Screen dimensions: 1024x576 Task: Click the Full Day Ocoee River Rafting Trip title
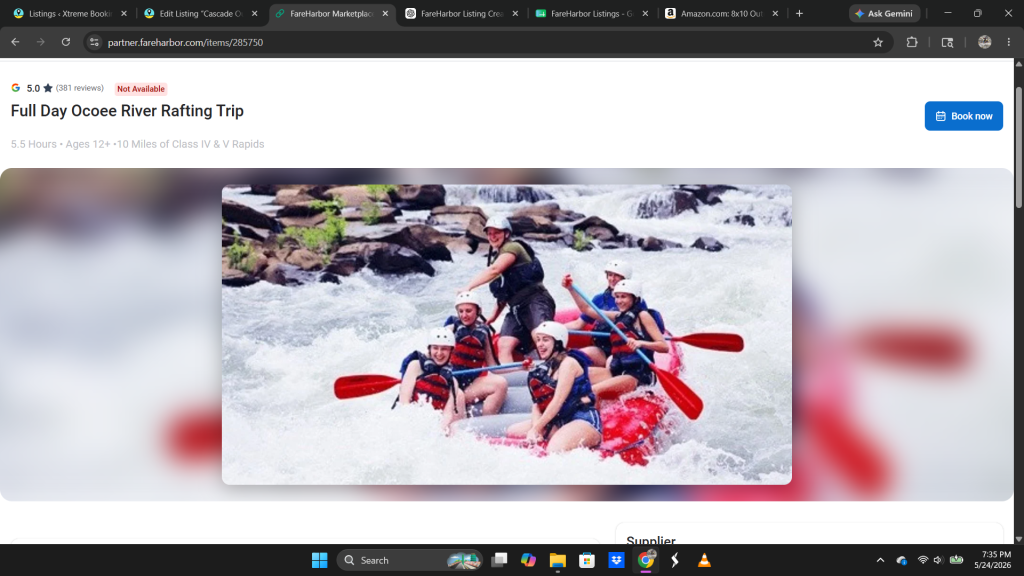pyautogui.click(x=127, y=111)
